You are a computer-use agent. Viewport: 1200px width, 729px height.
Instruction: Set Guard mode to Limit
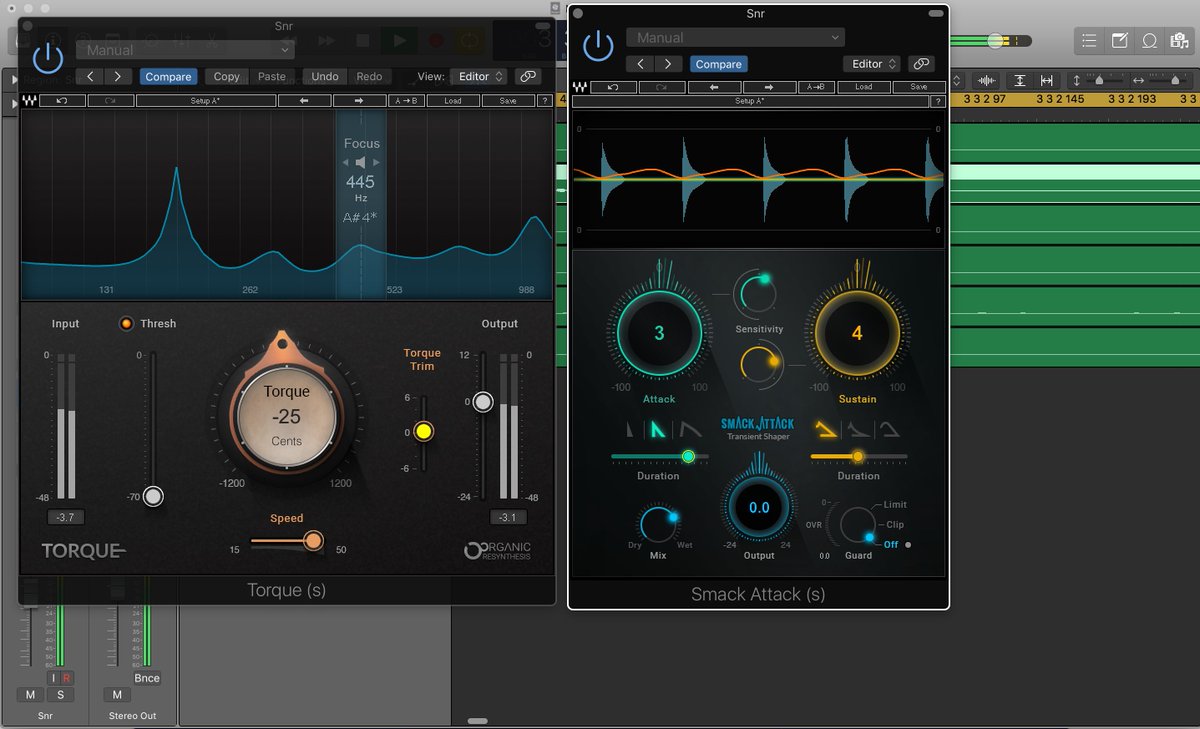pyautogui.click(x=895, y=505)
